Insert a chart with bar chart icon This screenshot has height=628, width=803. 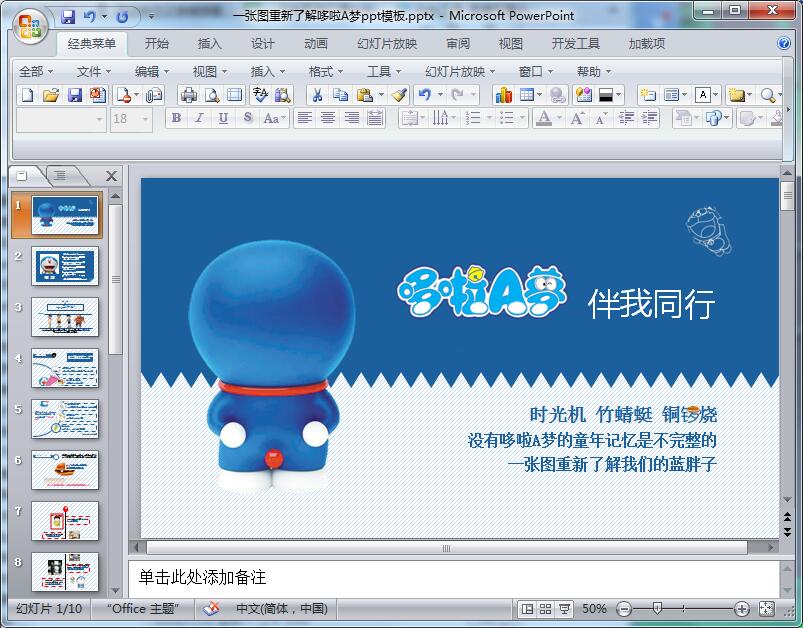click(x=504, y=95)
